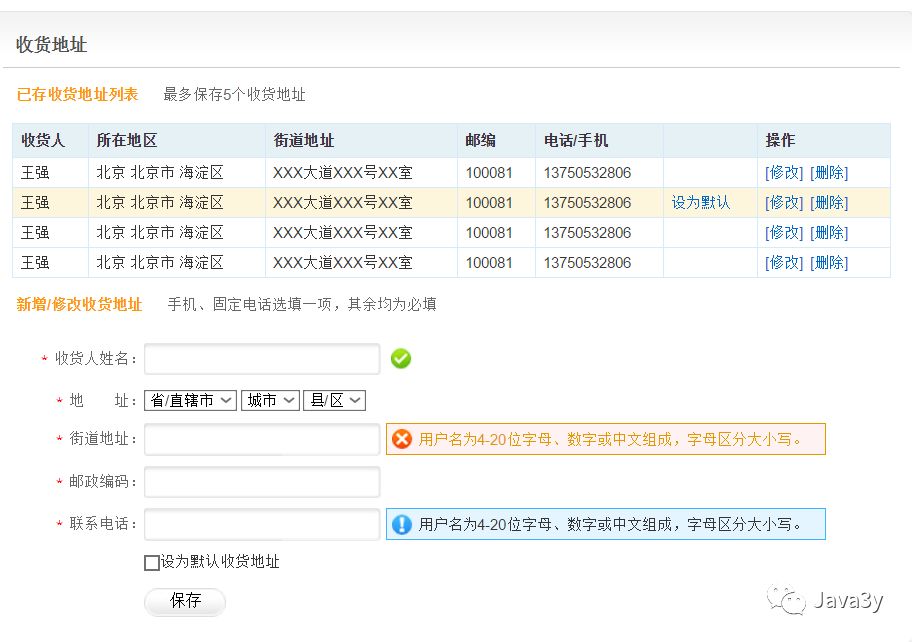Click 100081 in the highlighted row

click(489, 203)
